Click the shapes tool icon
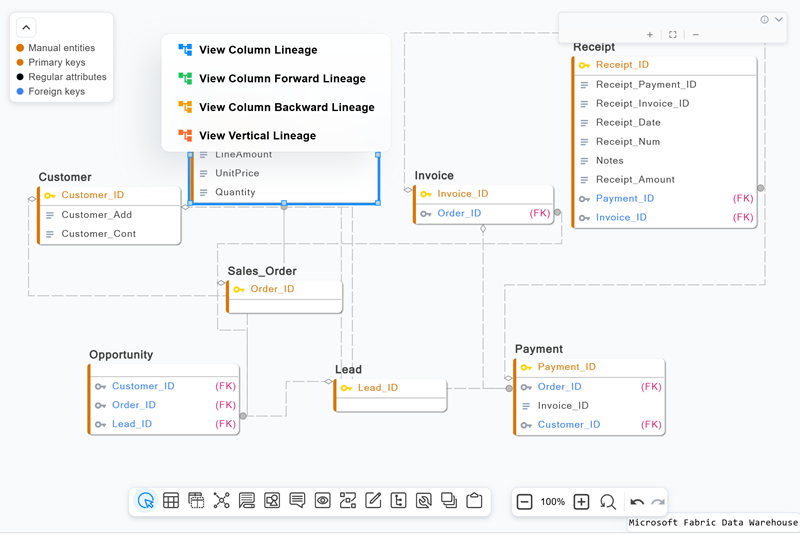 pos(272,501)
